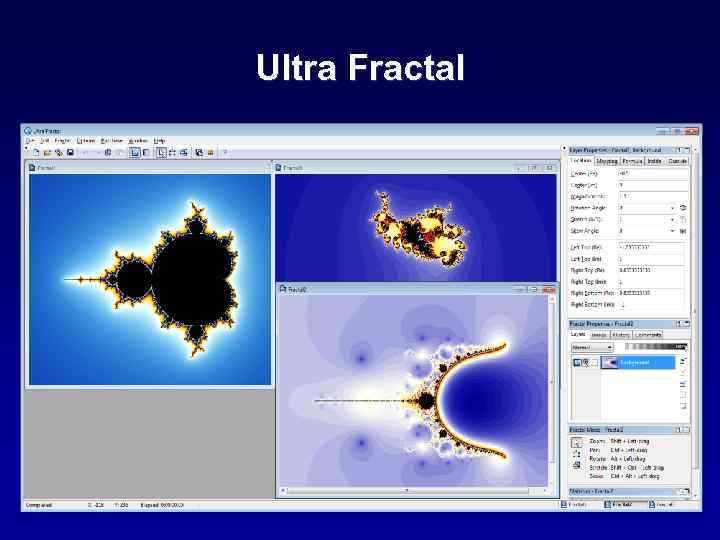Click the boxed Select mode toolbar icon

(161, 152)
